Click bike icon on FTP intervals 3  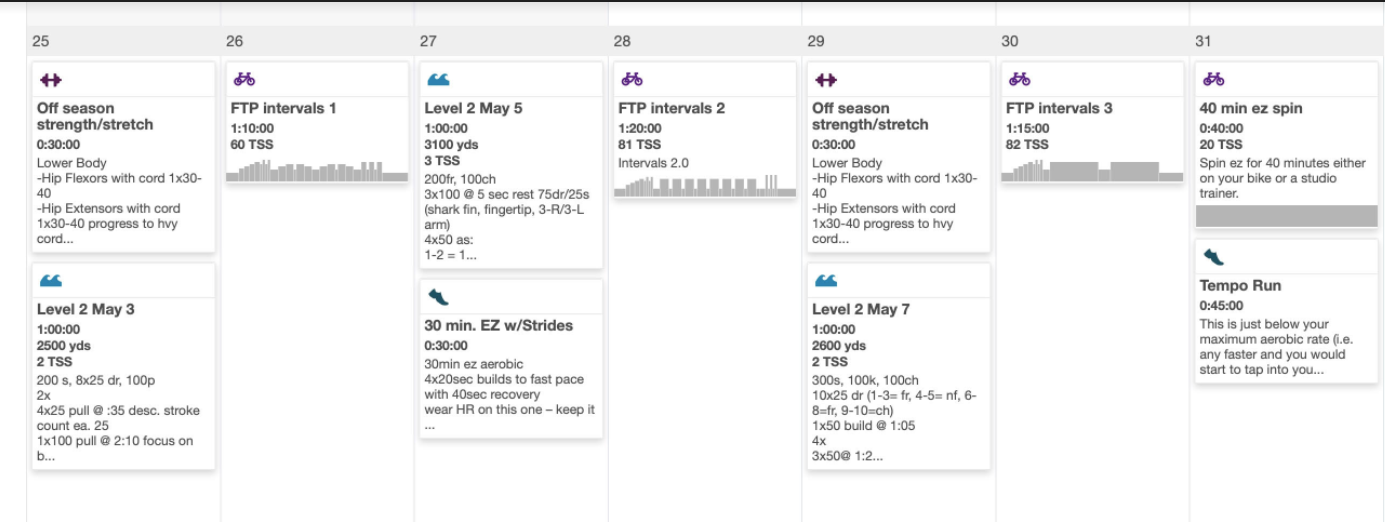(x=1019, y=79)
